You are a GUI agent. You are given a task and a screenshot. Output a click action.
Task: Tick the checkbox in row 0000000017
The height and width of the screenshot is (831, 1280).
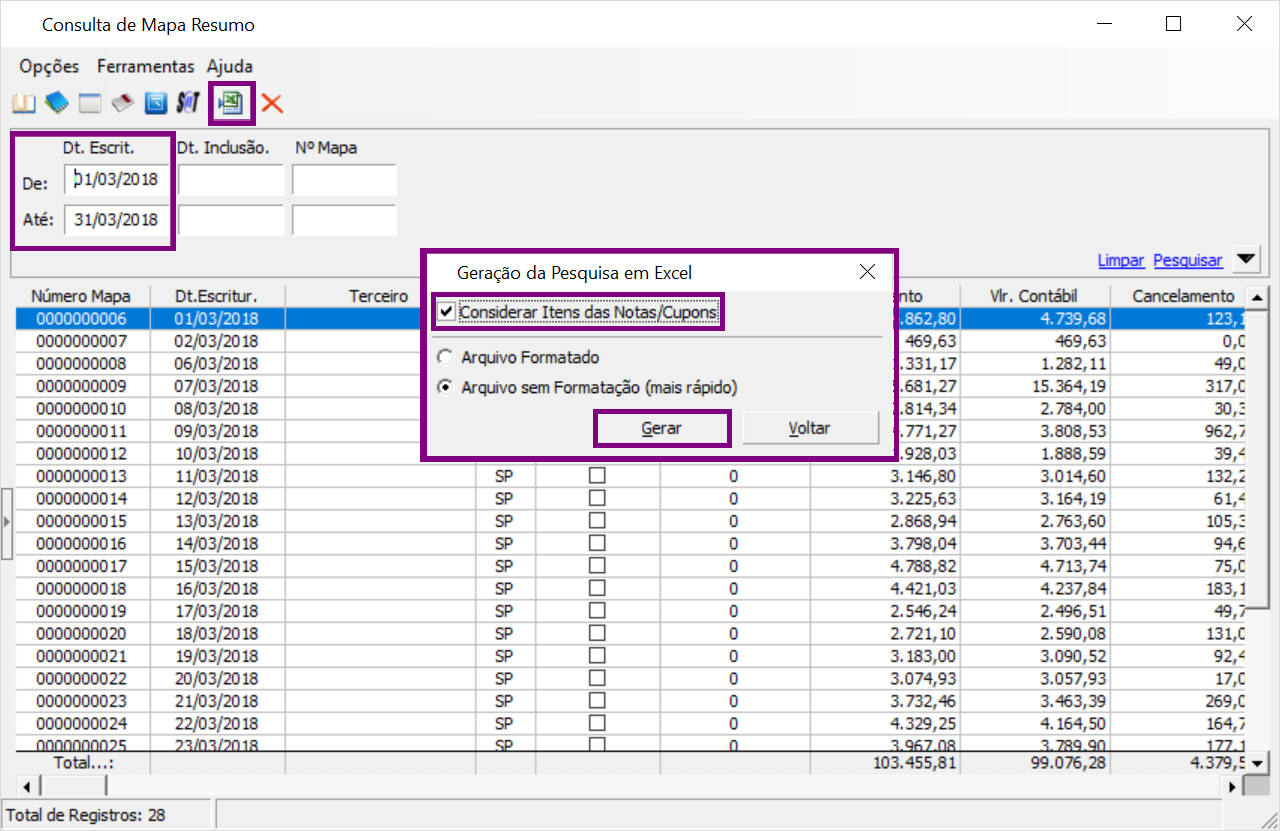(597, 565)
